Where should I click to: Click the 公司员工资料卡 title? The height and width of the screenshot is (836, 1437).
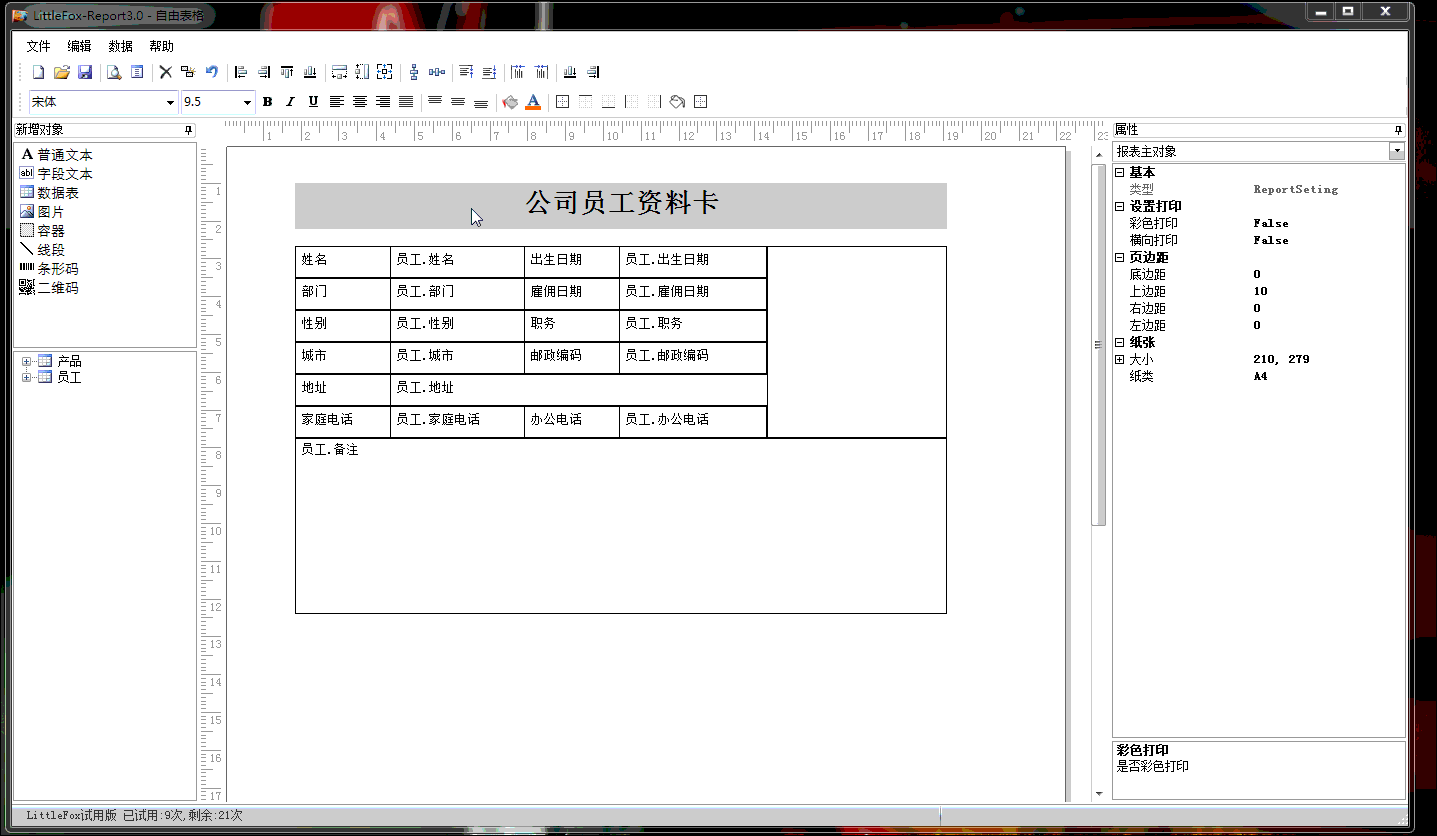(x=622, y=203)
